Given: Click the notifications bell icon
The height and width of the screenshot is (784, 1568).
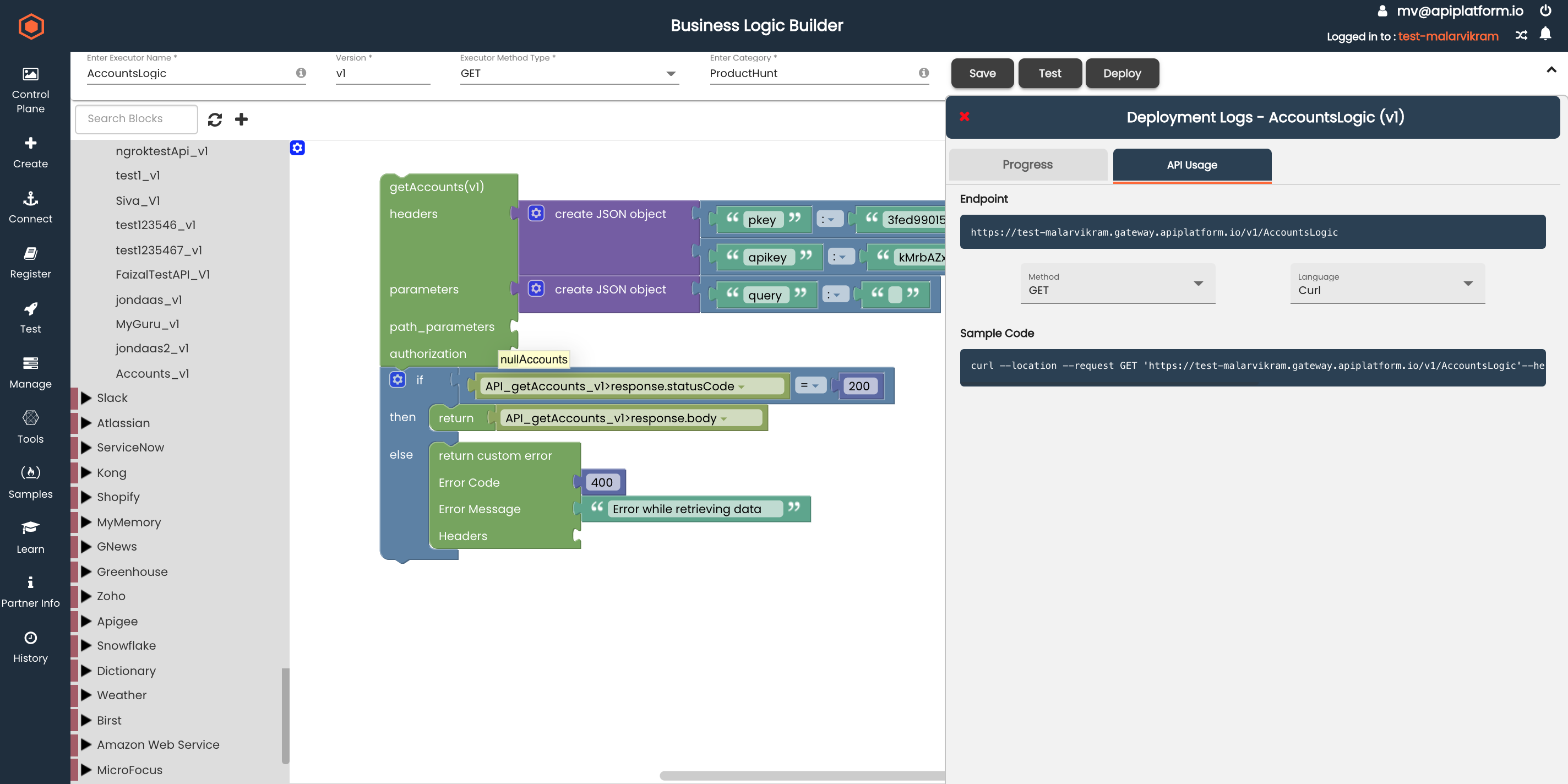Looking at the screenshot, I should pos(1545,34).
